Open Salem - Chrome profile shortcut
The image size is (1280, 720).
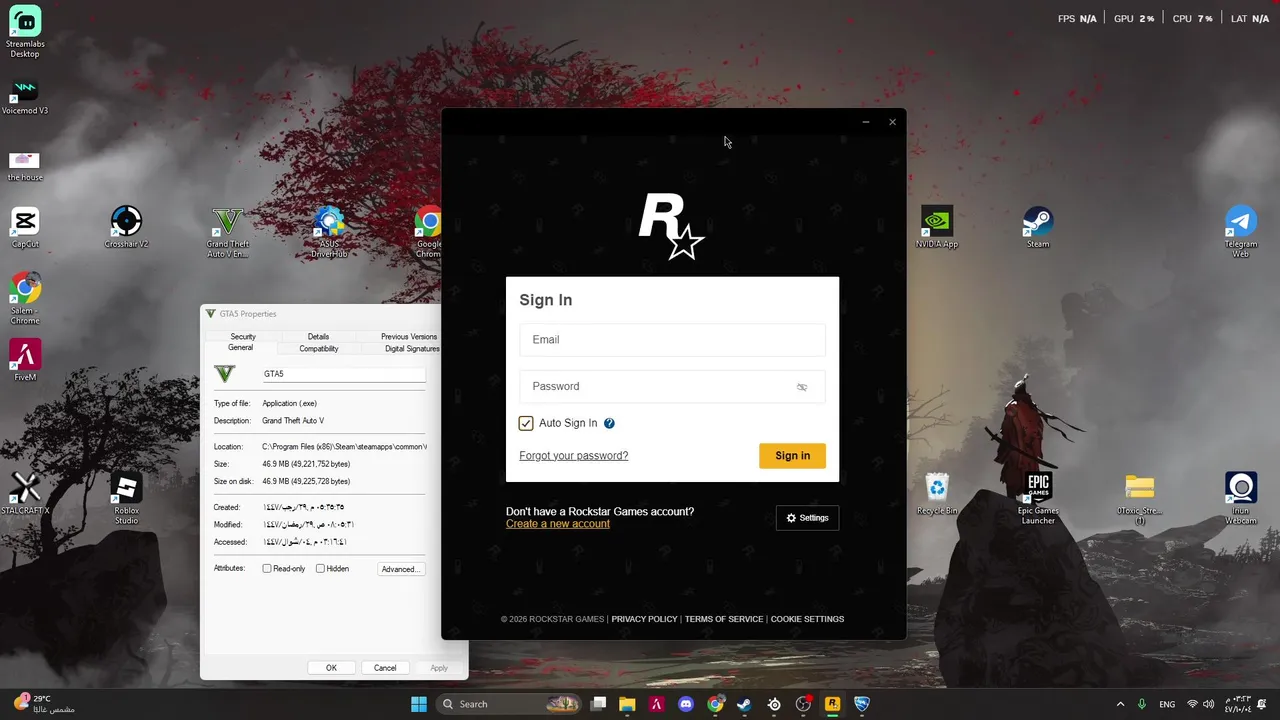coord(25,300)
